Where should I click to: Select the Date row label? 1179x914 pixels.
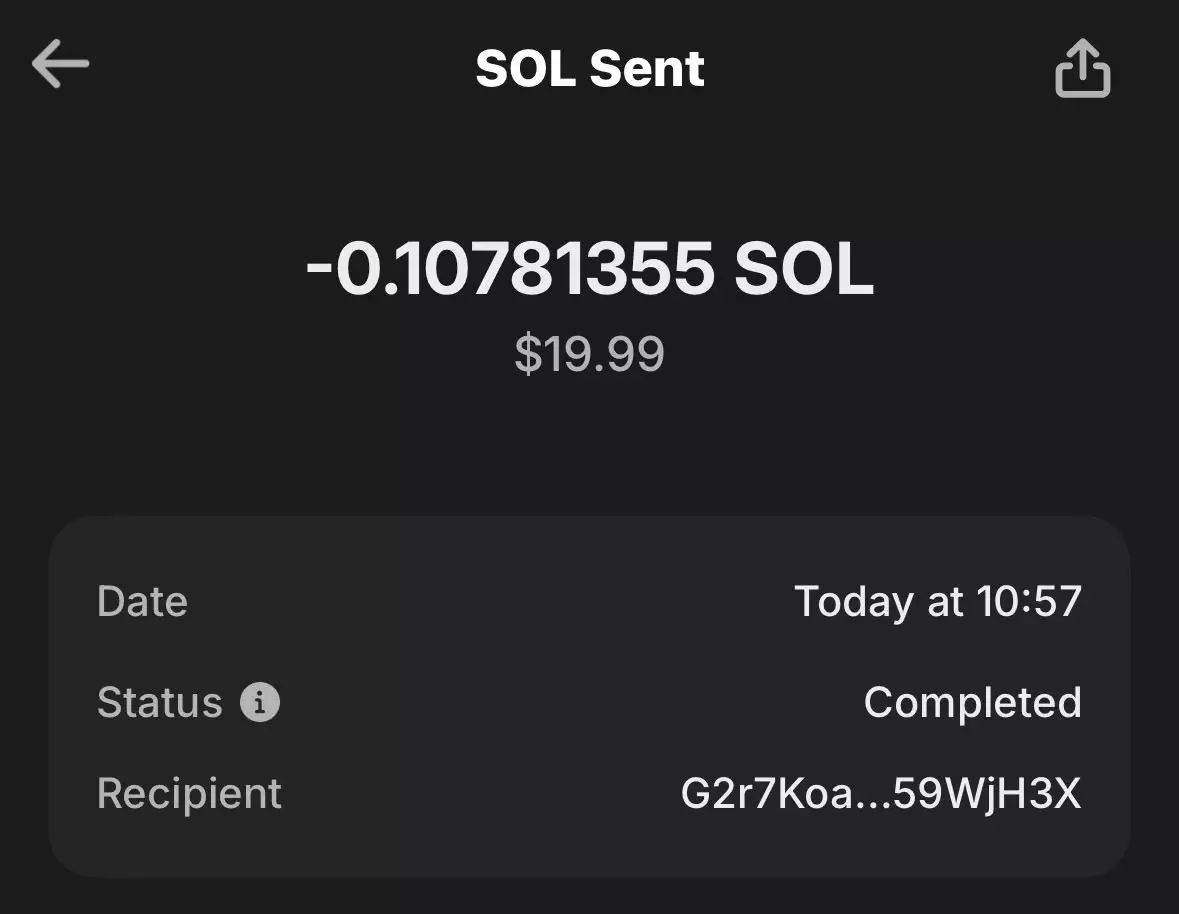tap(142, 602)
